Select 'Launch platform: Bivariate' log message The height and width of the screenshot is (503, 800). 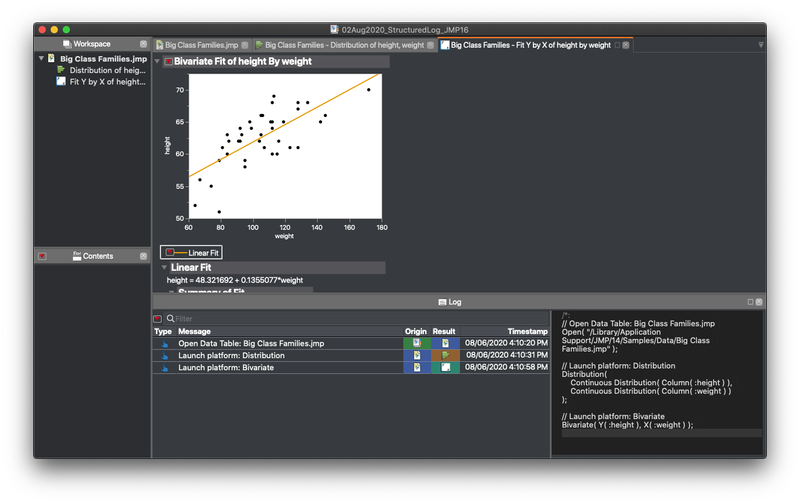coord(226,368)
